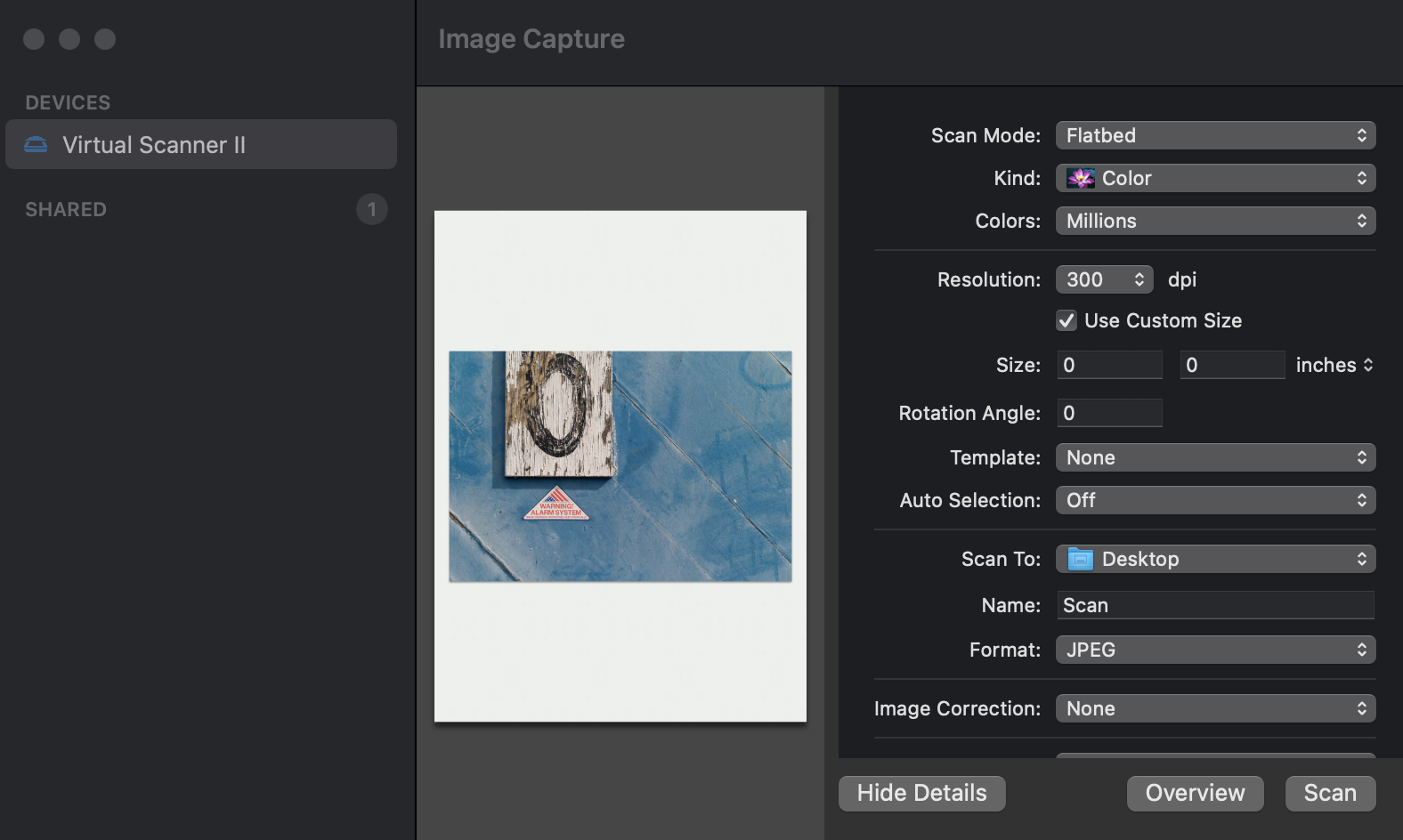This screenshot has height=840, width=1403.
Task: Open the Template None dropdown
Action: 1215,457
